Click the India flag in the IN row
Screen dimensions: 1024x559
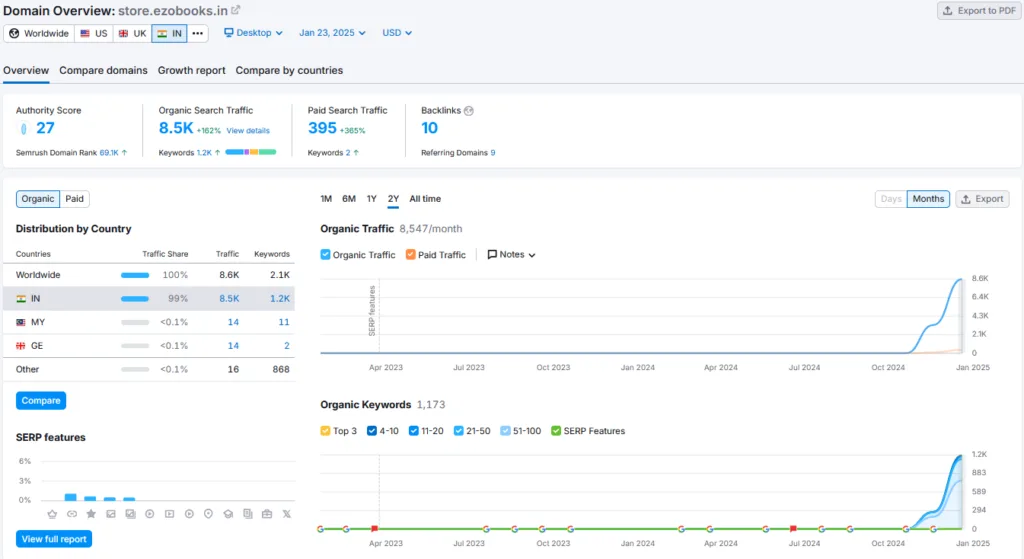tap(21, 298)
